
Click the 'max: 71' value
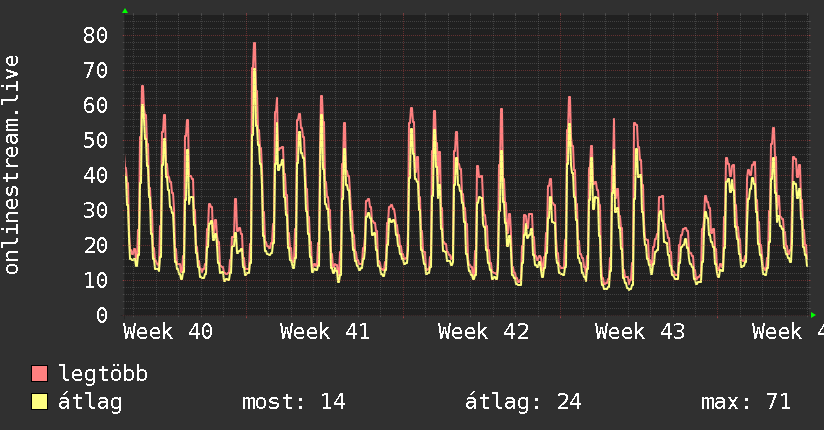pyautogui.click(x=746, y=402)
